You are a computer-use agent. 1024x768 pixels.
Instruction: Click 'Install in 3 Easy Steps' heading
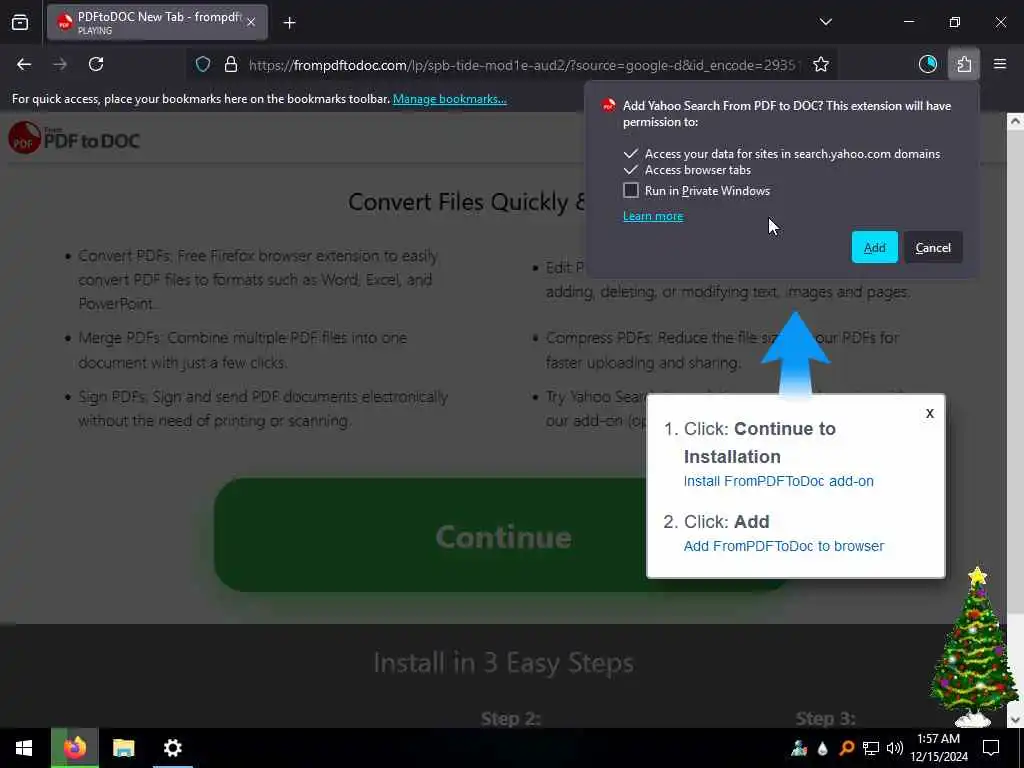click(503, 663)
